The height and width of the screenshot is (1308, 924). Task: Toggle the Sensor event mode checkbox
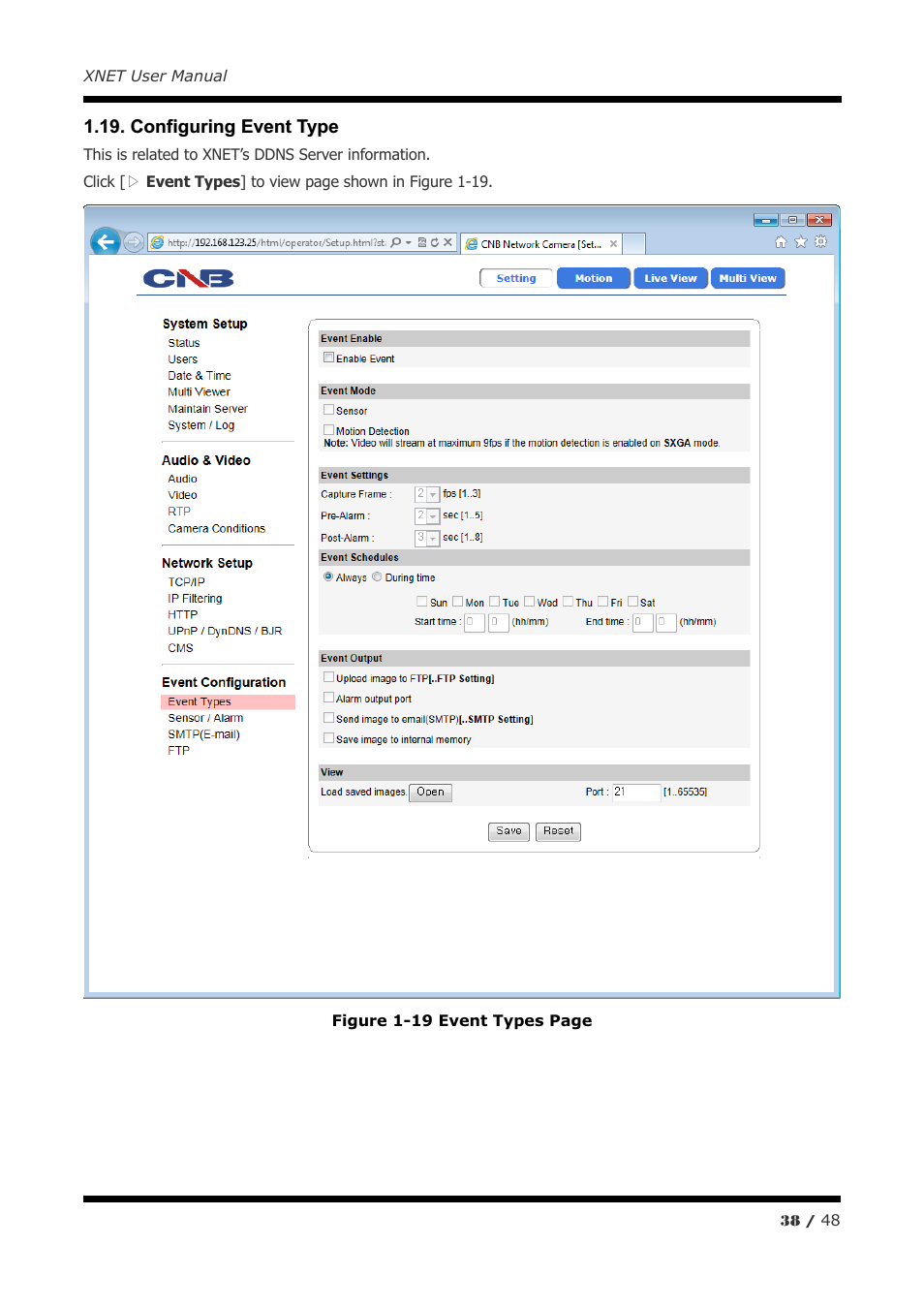[x=328, y=410]
